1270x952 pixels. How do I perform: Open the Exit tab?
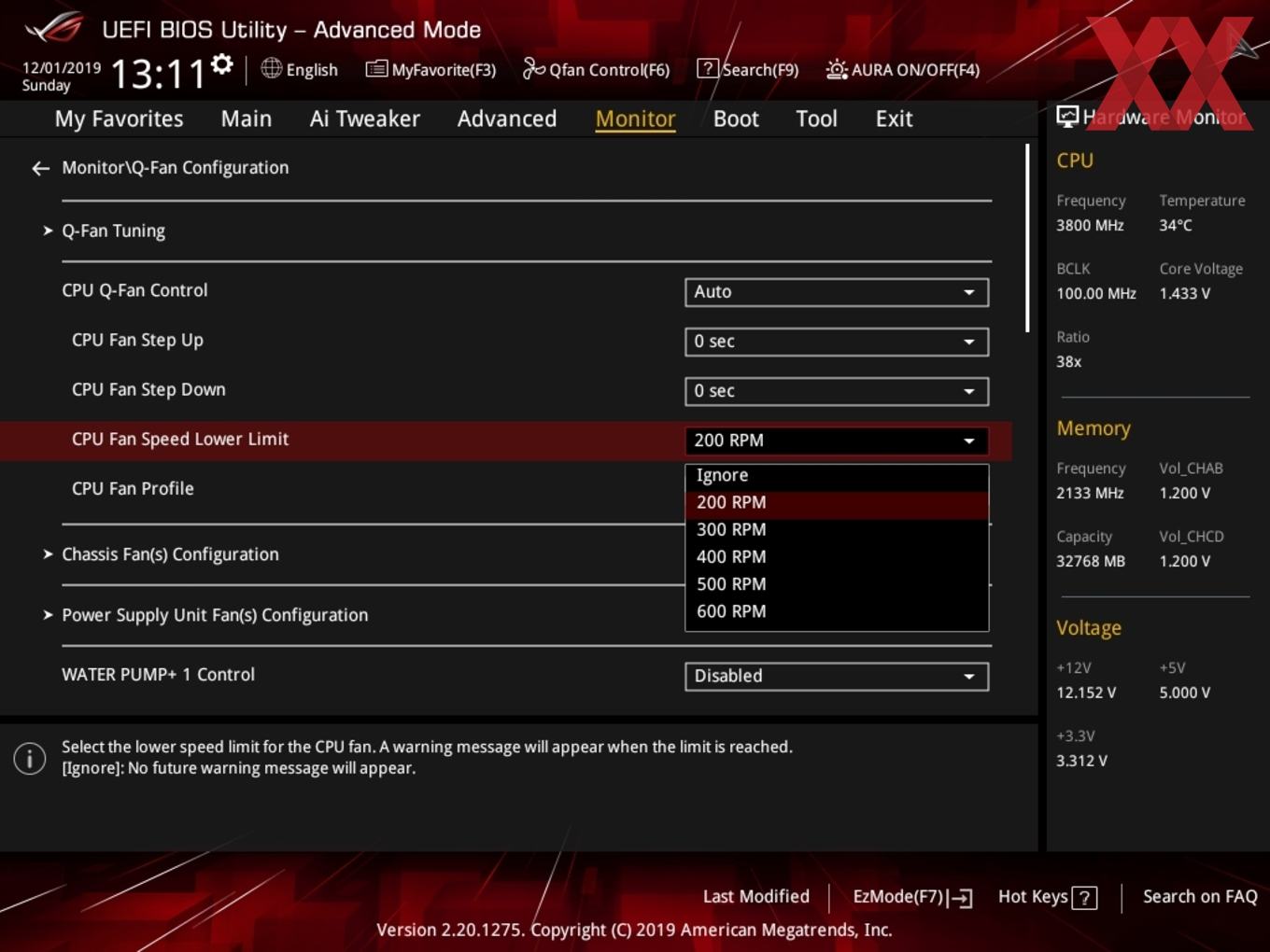[894, 119]
